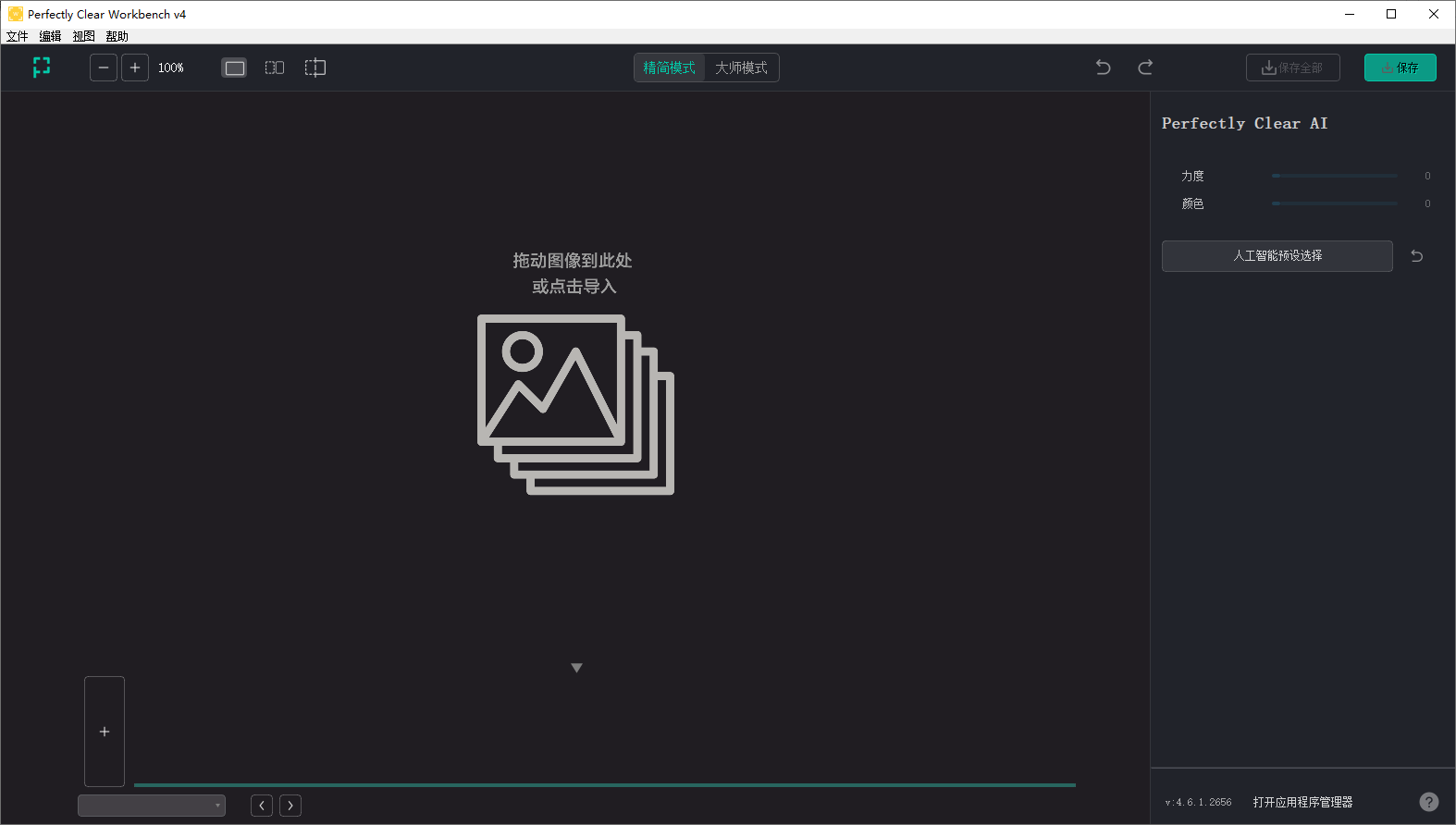Zoom out with the minus button
Viewport: 1456px width, 825px height.
point(104,68)
